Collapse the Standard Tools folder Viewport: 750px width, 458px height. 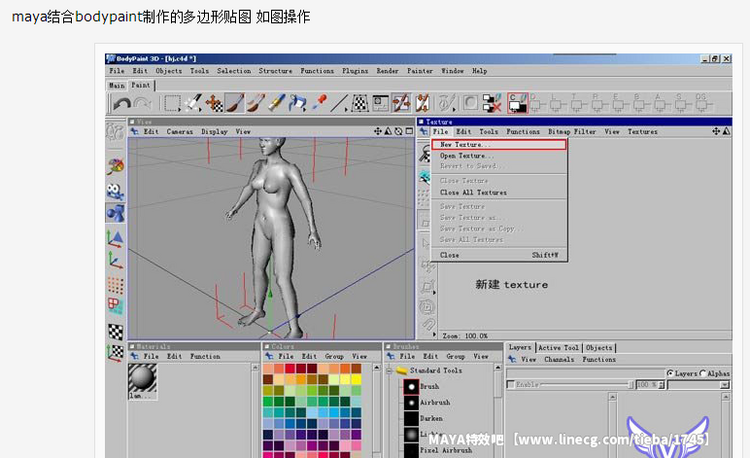click(x=389, y=371)
